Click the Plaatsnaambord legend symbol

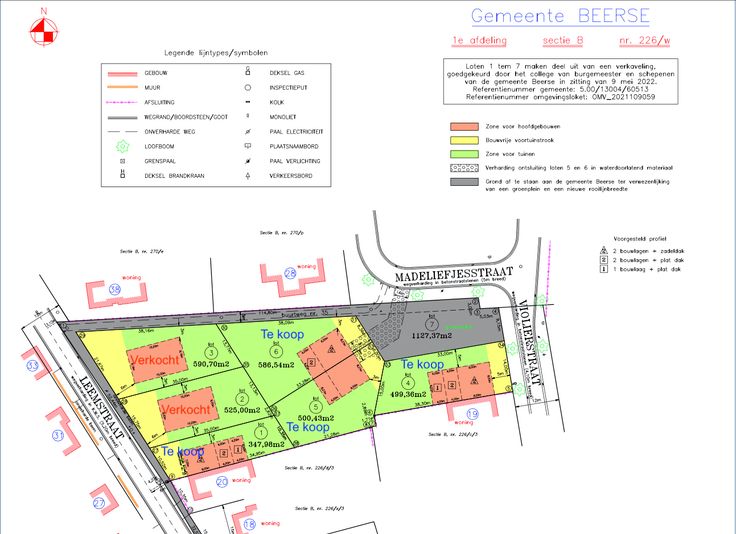click(x=246, y=145)
